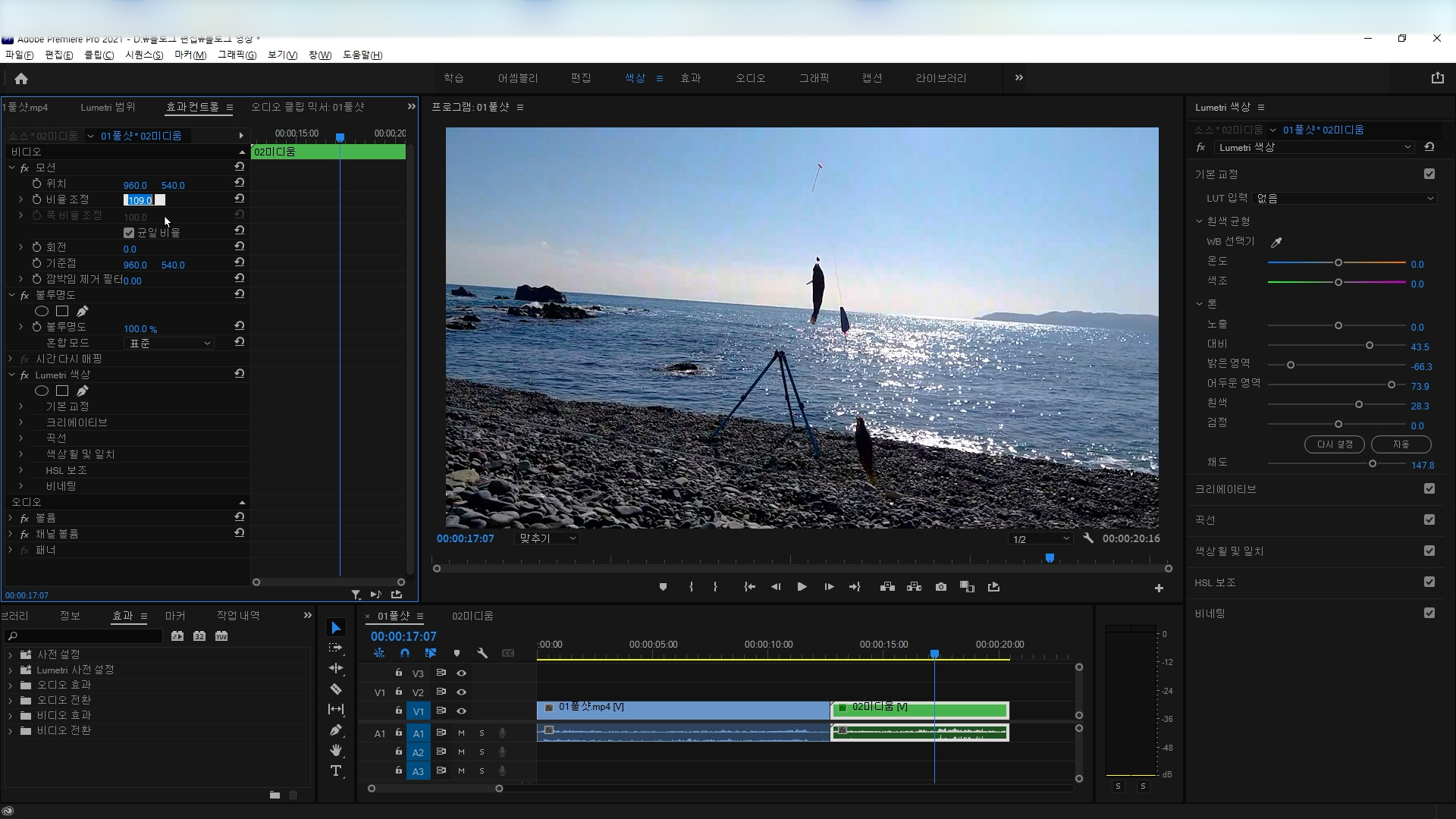Open the LUT 입력 dropdown
The image size is (1456, 819).
click(1344, 198)
